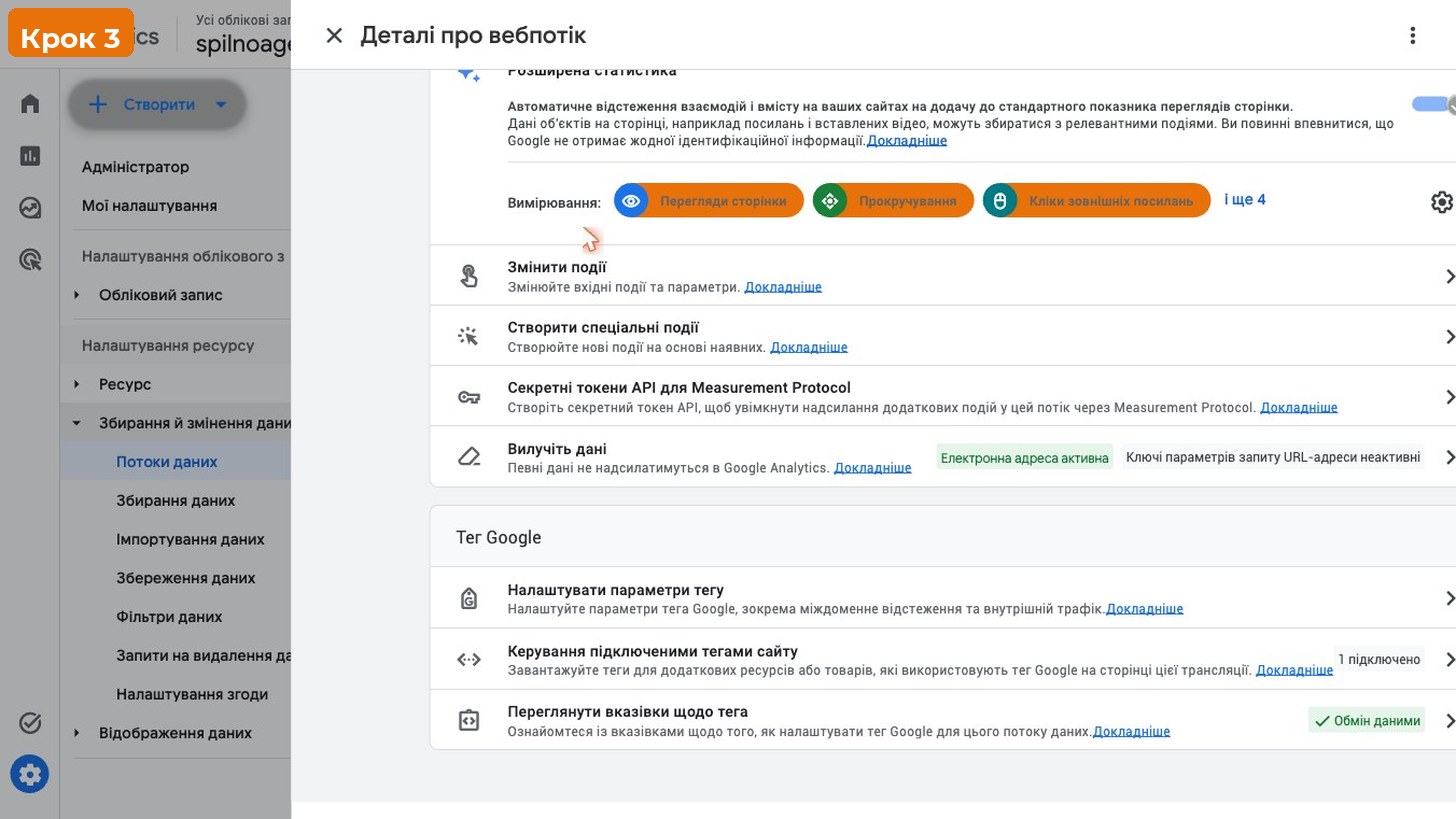Select Адміністратор in sidebar
Viewport: 1456px width, 819px height.
[x=135, y=167]
